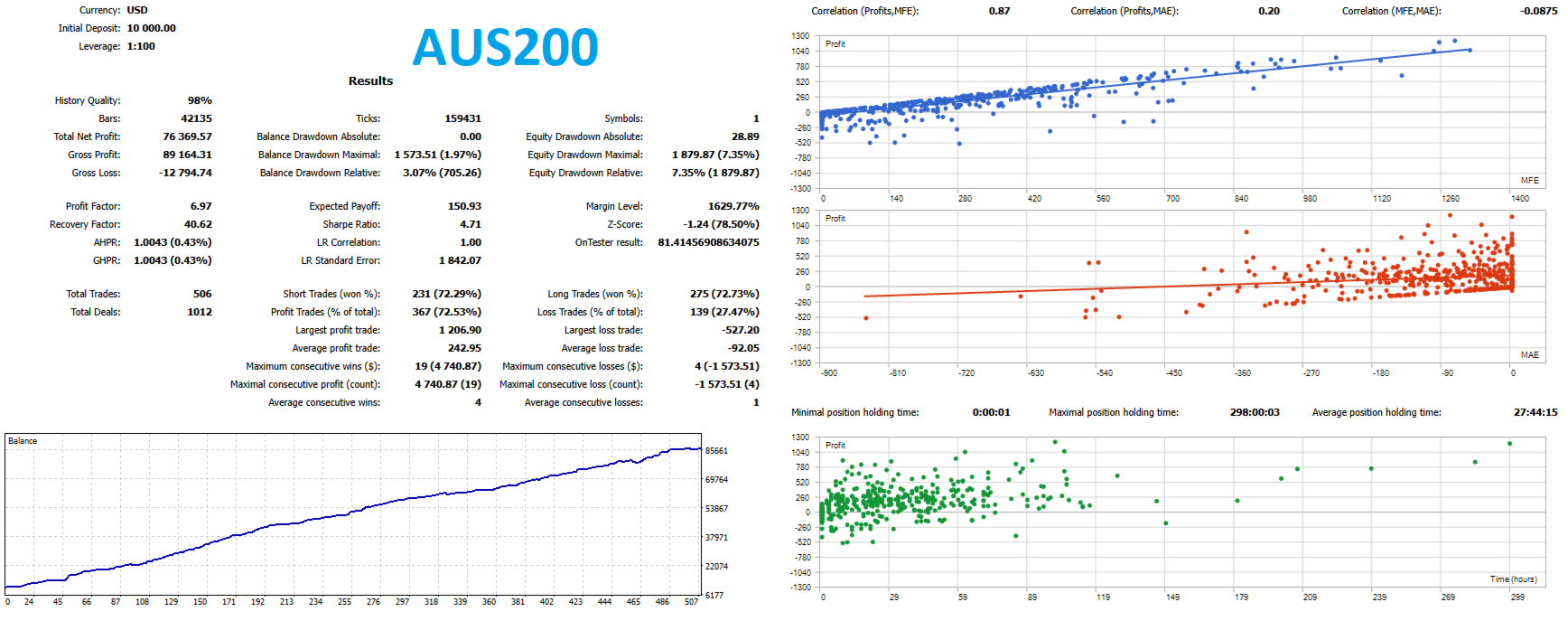1568x621 pixels.
Task: Click Correlation (MFE,MAE) value -0.0875
Action: point(1538,12)
